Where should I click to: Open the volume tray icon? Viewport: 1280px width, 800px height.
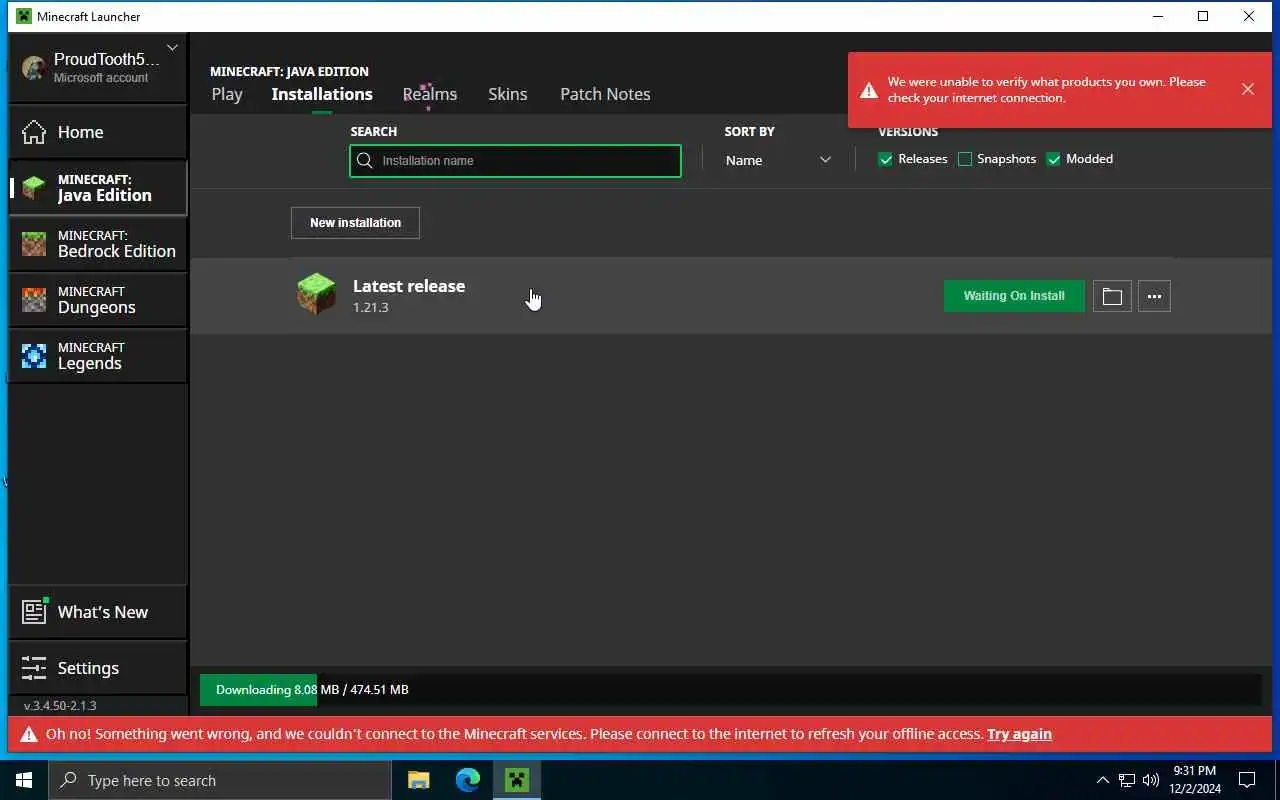click(1151, 780)
